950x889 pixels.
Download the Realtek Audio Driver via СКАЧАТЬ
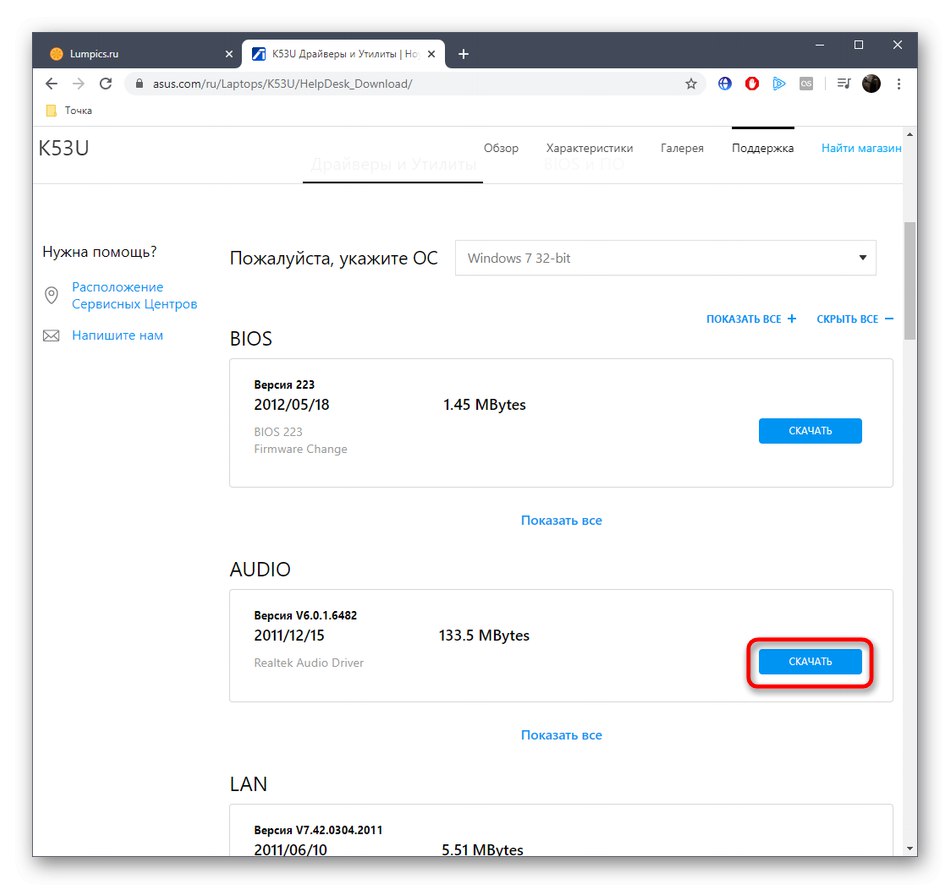point(810,661)
